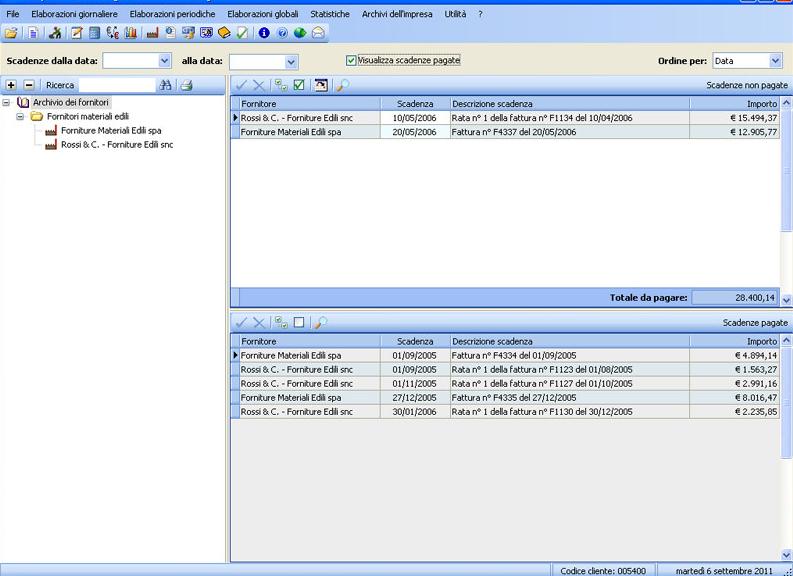Click the magnifier icon in paid deadlines toolbar
This screenshot has height=576, width=793.
[x=321, y=323]
